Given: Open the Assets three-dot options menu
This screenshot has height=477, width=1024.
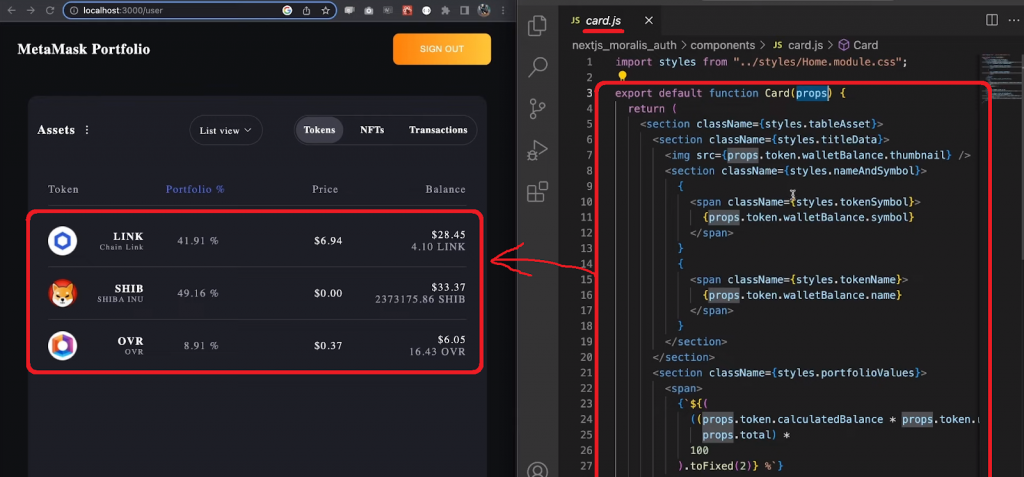Looking at the screenshot, I should pos(87,130).
